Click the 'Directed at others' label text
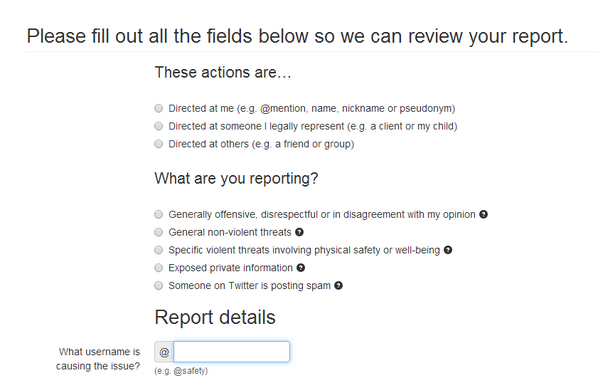Image resolution: width=598 pixels, height=383 pixels. point(261,144)
